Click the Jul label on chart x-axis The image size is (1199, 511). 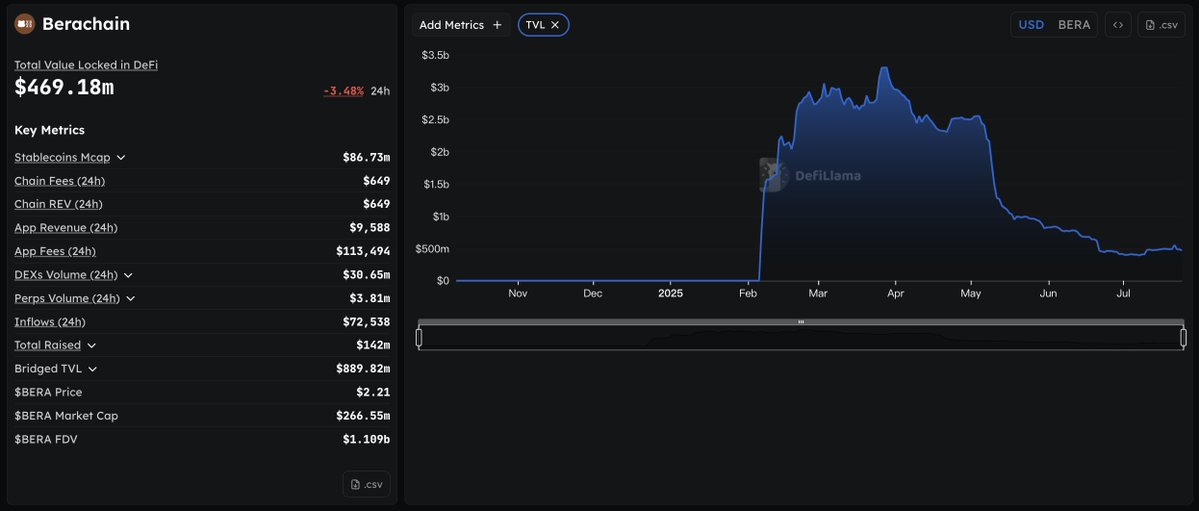coord(1124,293)
